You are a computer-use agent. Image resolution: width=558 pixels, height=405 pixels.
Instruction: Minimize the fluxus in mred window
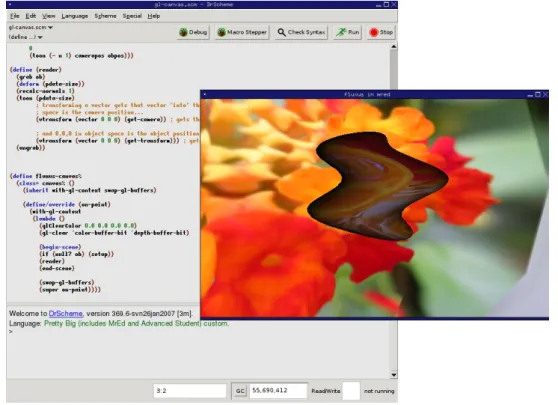click(530, 95)
